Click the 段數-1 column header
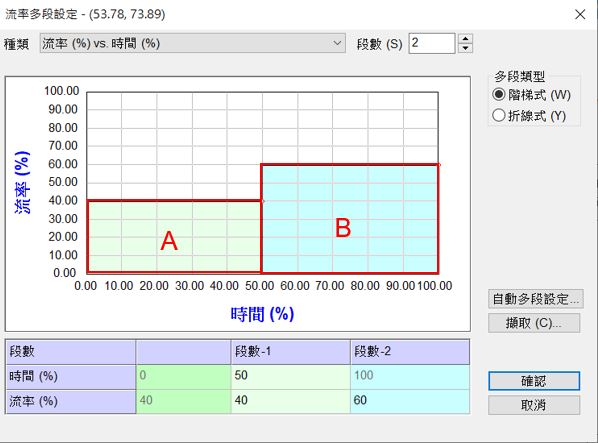The image size is (598, 443). (291, 352)
